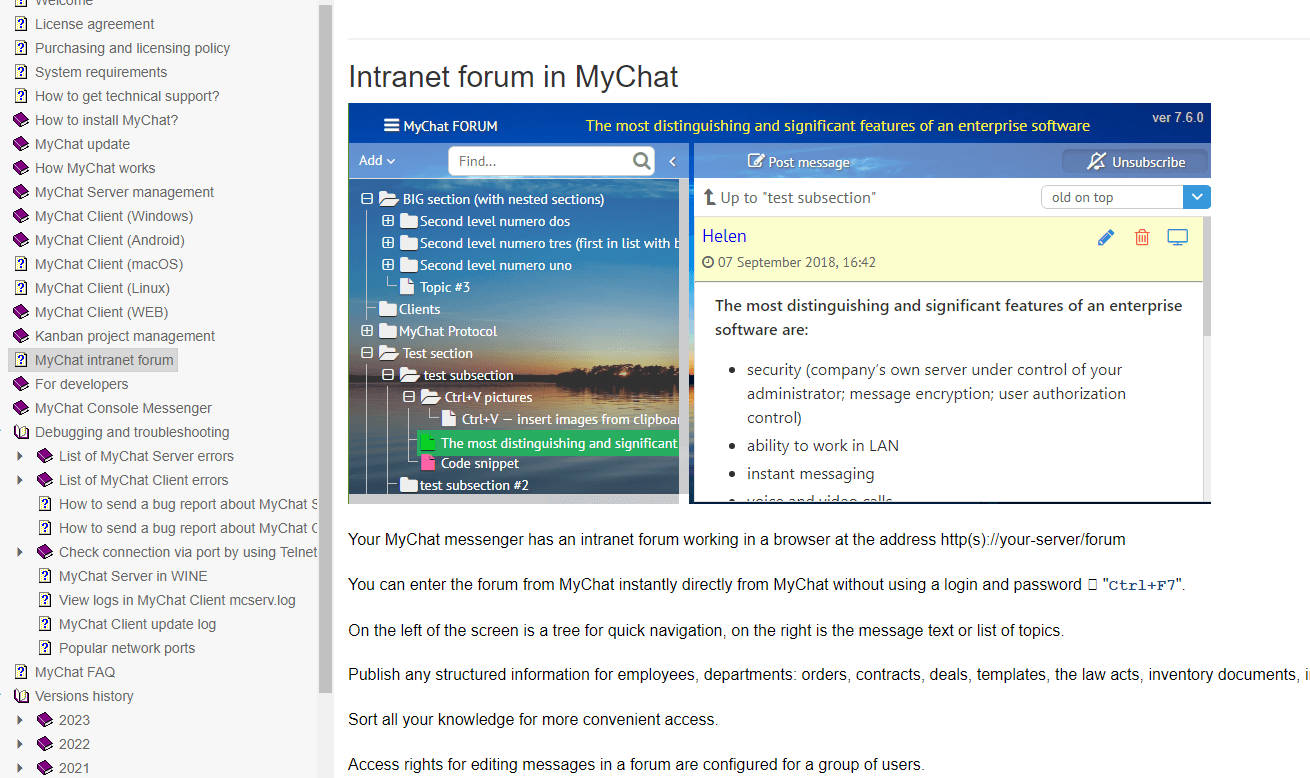Expand the 2023 versions history node

click(20, 720)
